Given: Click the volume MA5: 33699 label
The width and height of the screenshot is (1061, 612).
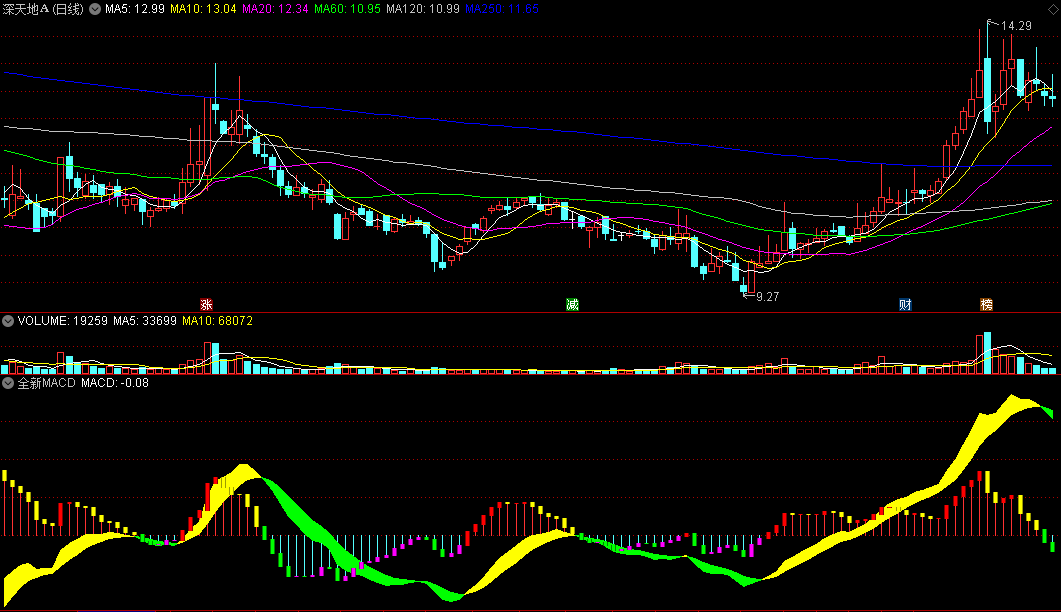Looking at the screenshot, I should click(x=145, y=321).
